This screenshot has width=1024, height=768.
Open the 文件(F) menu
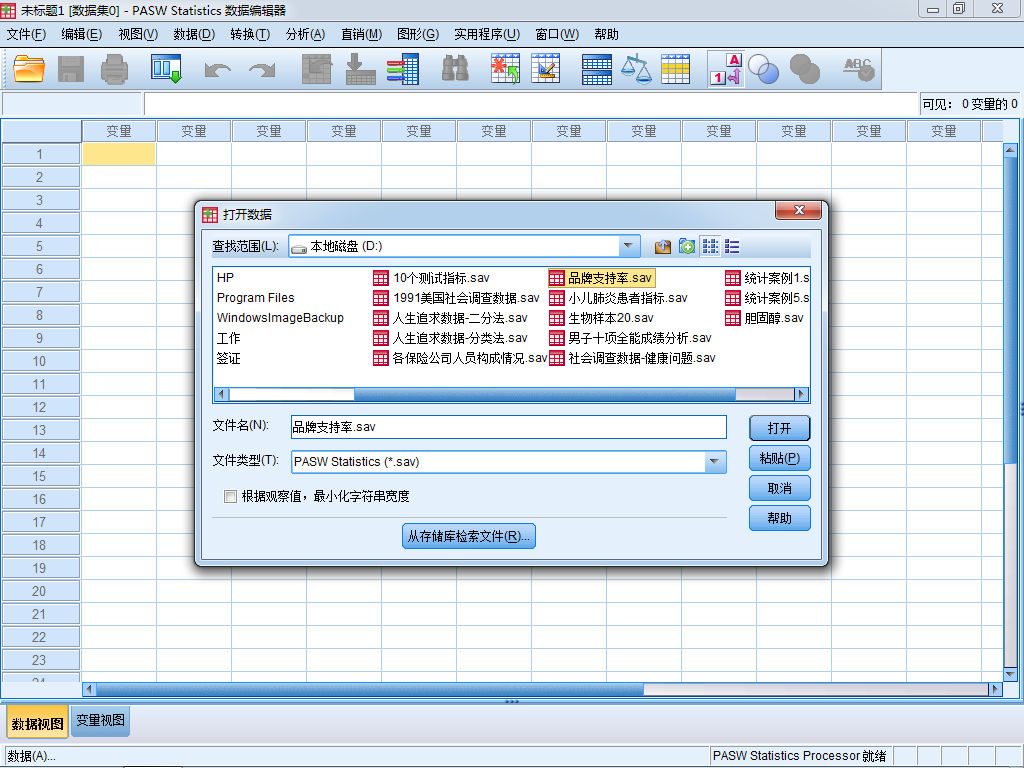click(26, 34)
